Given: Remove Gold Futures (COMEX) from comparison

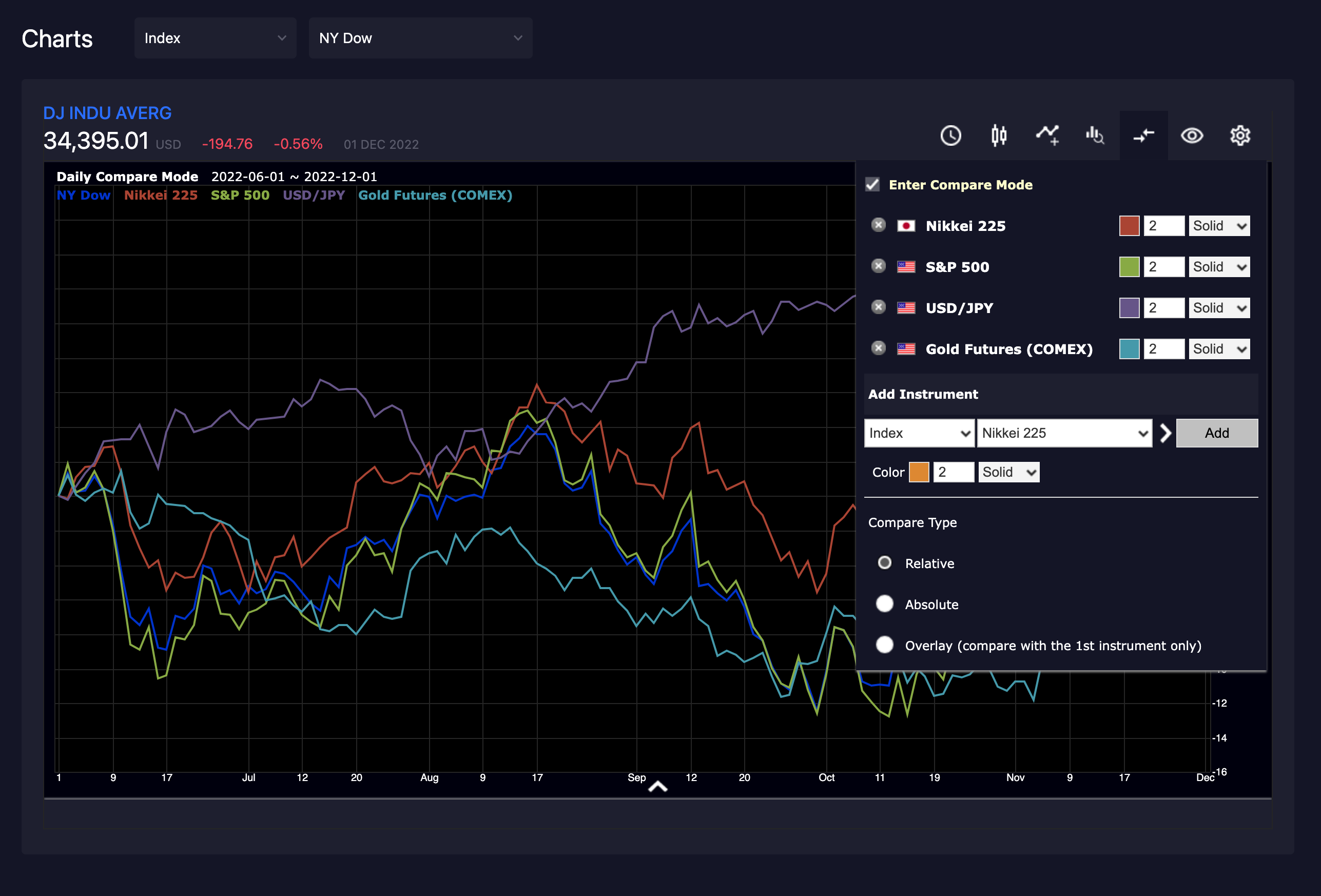Looking at the screenshot, I should (878, 348).
